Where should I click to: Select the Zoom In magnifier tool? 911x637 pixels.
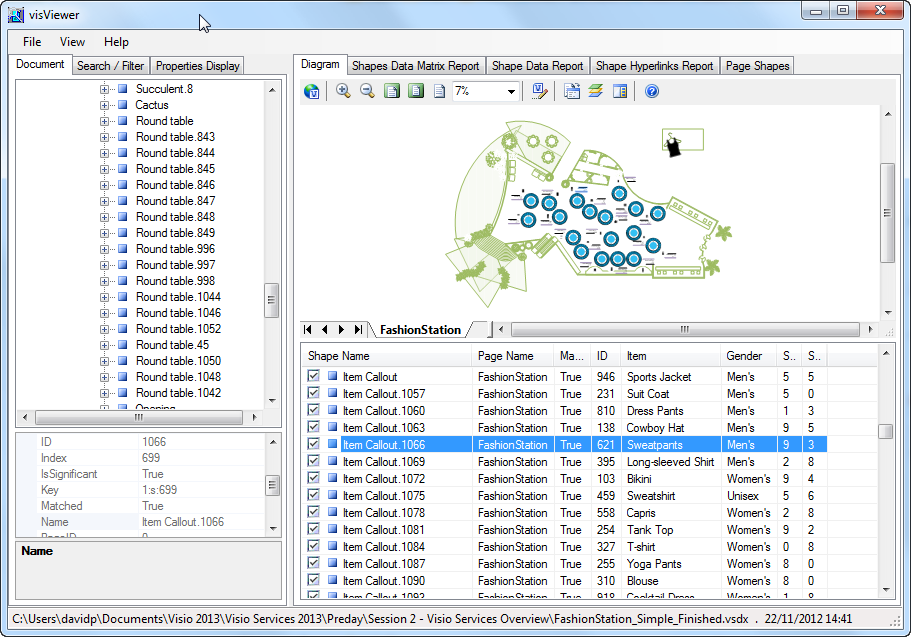point(342,91)
